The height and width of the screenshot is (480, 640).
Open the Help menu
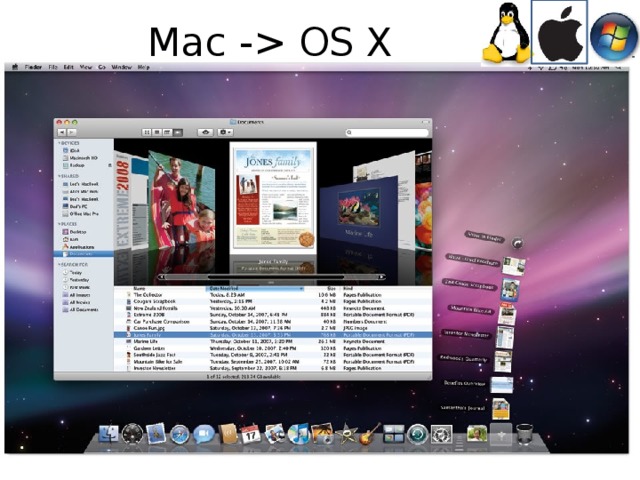click(144, 67)
